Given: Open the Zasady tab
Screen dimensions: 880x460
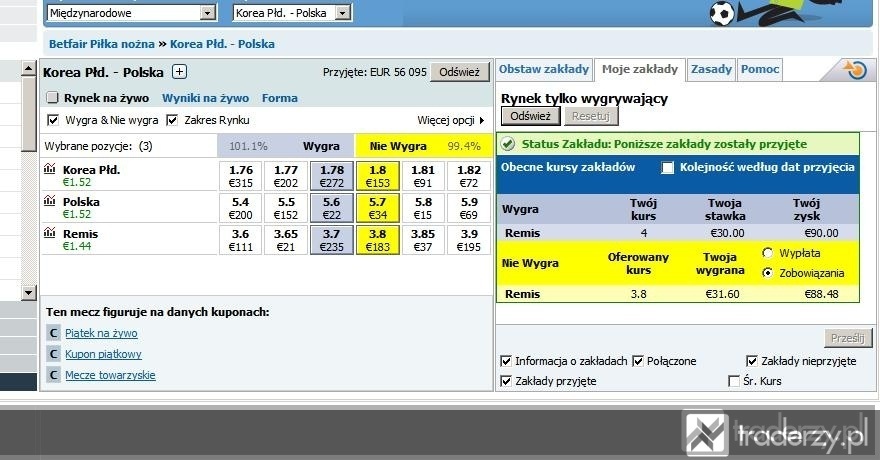Looking at the screenshot, I should click(x=711, y=69).
